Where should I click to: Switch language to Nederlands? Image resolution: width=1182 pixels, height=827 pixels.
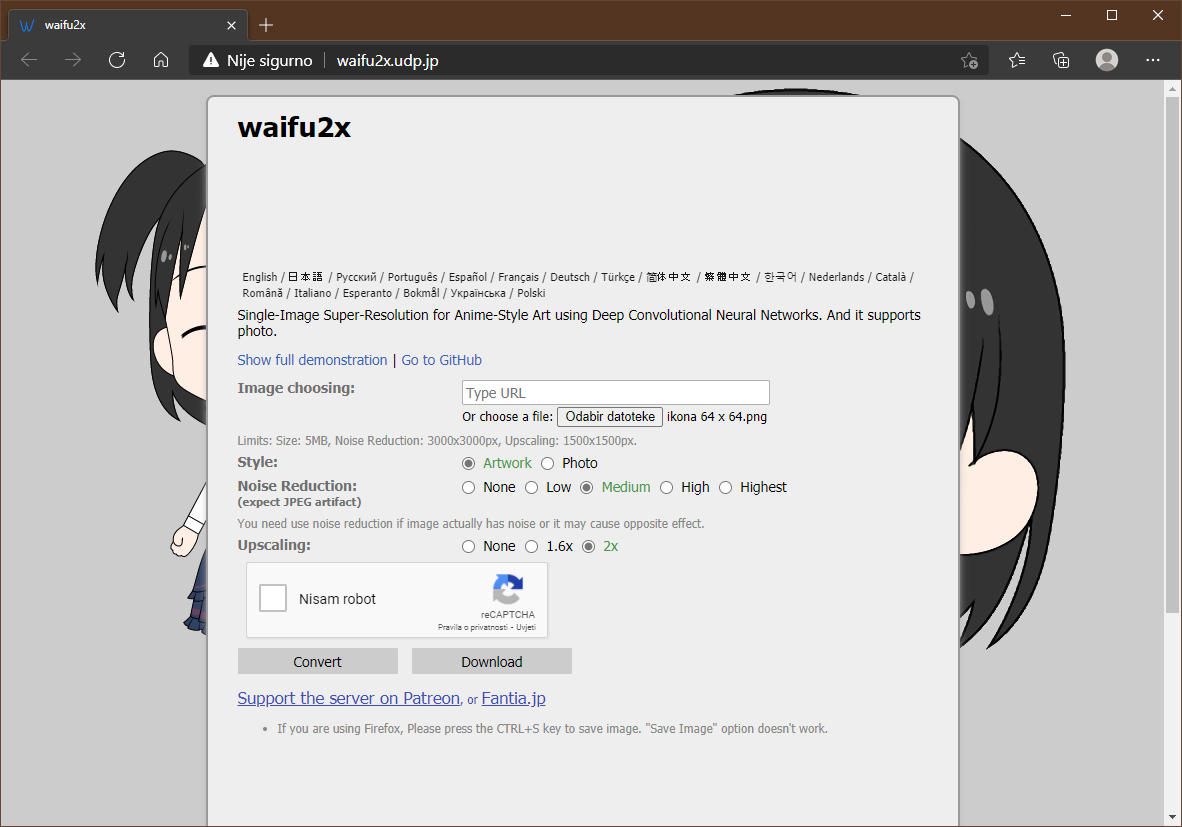tap(837, 277)
